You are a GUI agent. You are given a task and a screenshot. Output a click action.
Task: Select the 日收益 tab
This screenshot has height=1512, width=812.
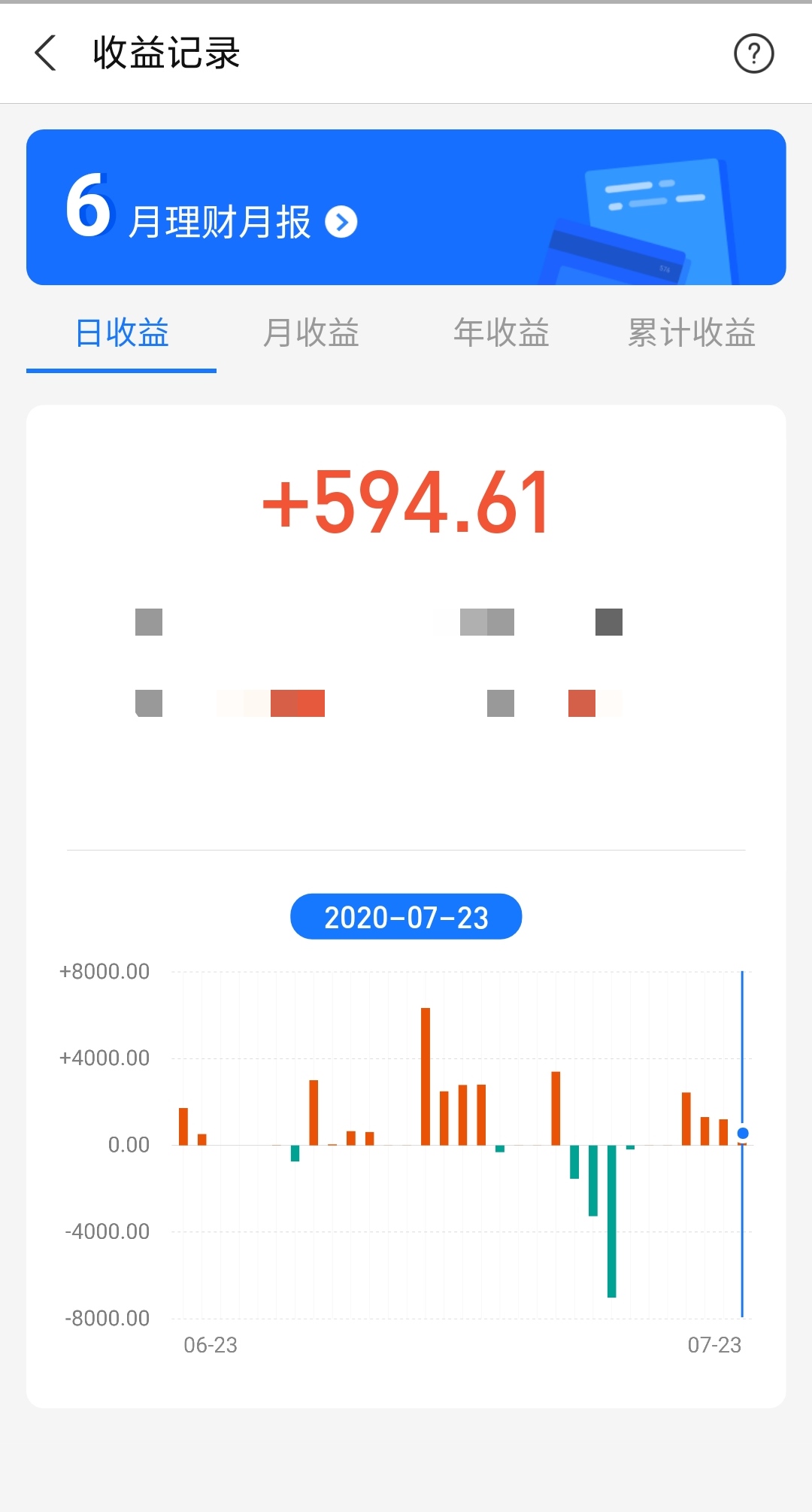click(x=122, y=333)
